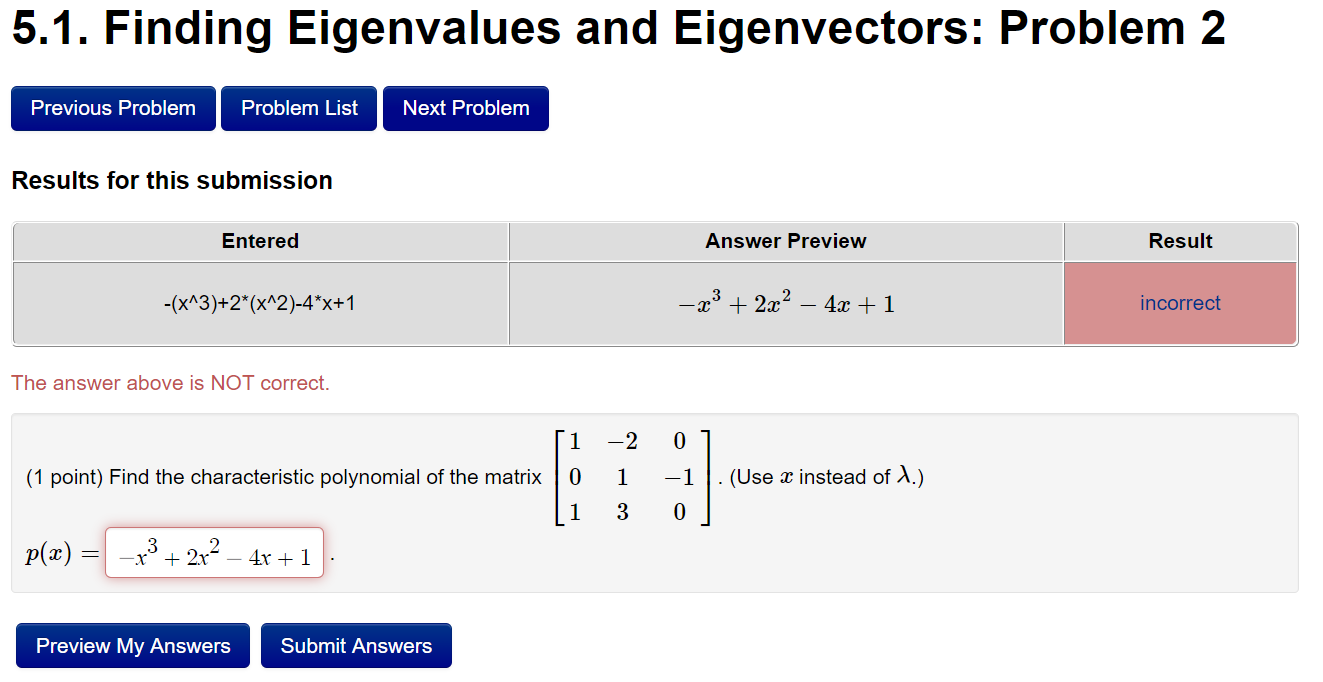Click the (1 point) label
The width and height of the screenshot is (1323, 682).
coord(55,477)
